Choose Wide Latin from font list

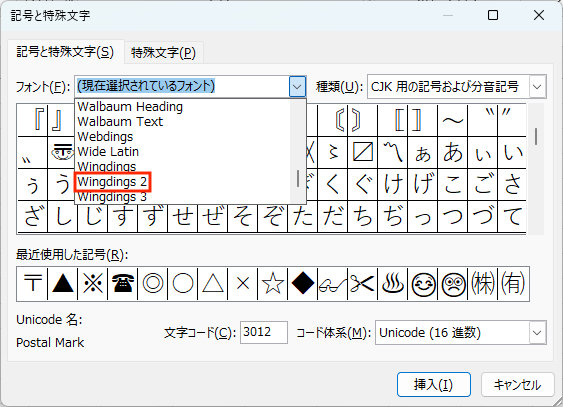[x=108, y=152]
